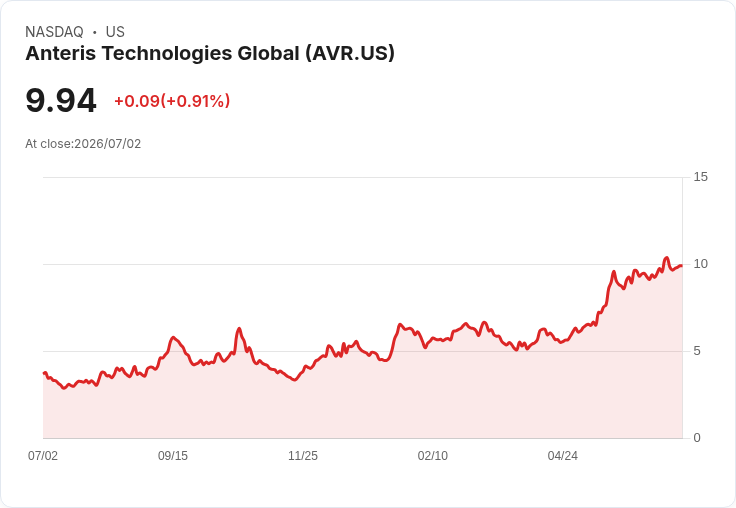Click the chart line's highest peak above 10

[666, 257]
